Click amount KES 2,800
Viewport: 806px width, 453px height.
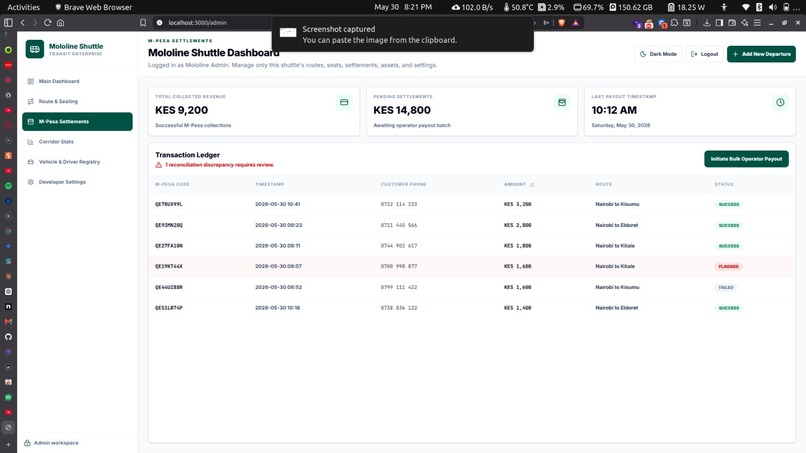tap(518, 225)
